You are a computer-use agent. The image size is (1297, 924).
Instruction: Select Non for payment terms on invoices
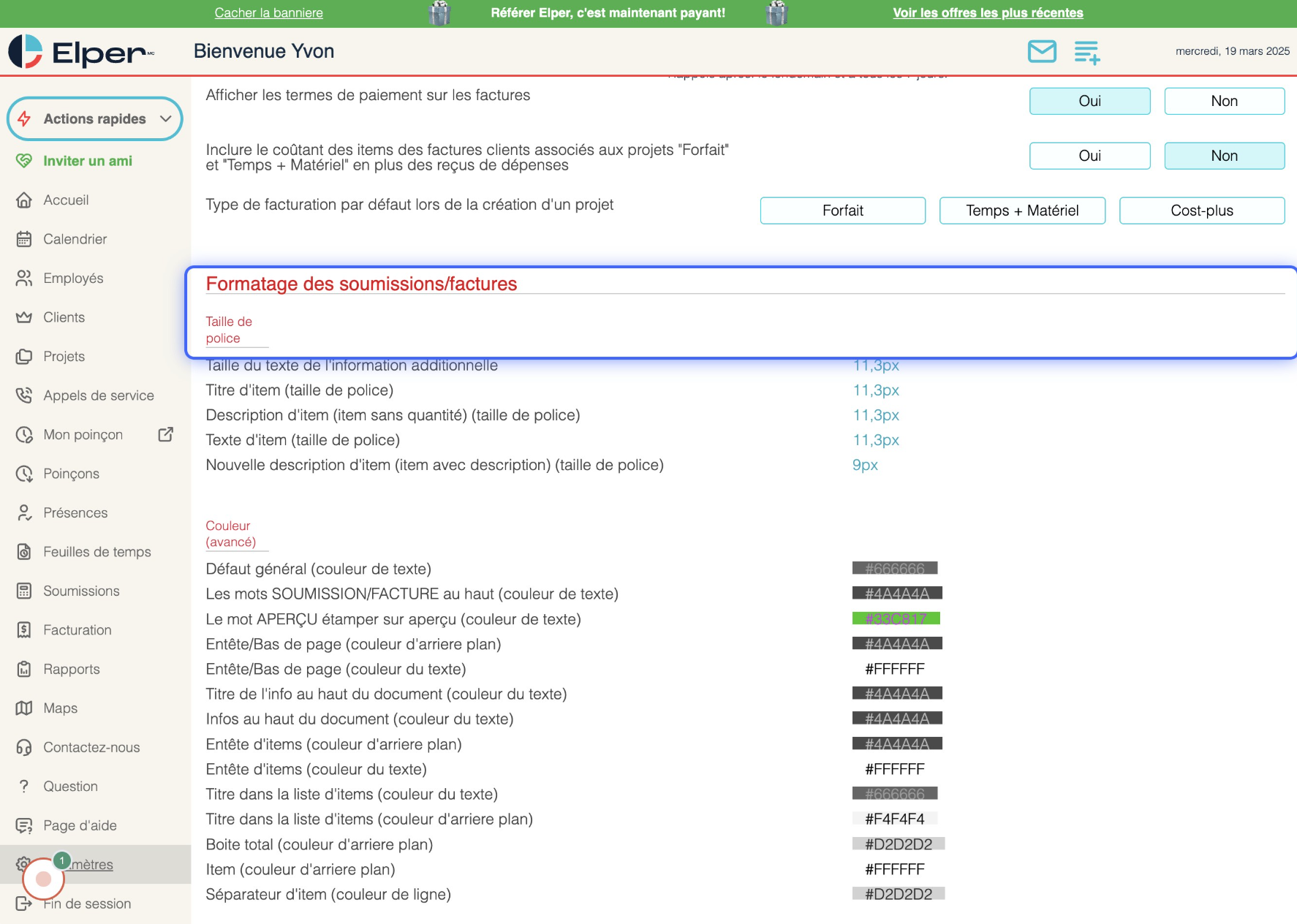coord(1224,101)
